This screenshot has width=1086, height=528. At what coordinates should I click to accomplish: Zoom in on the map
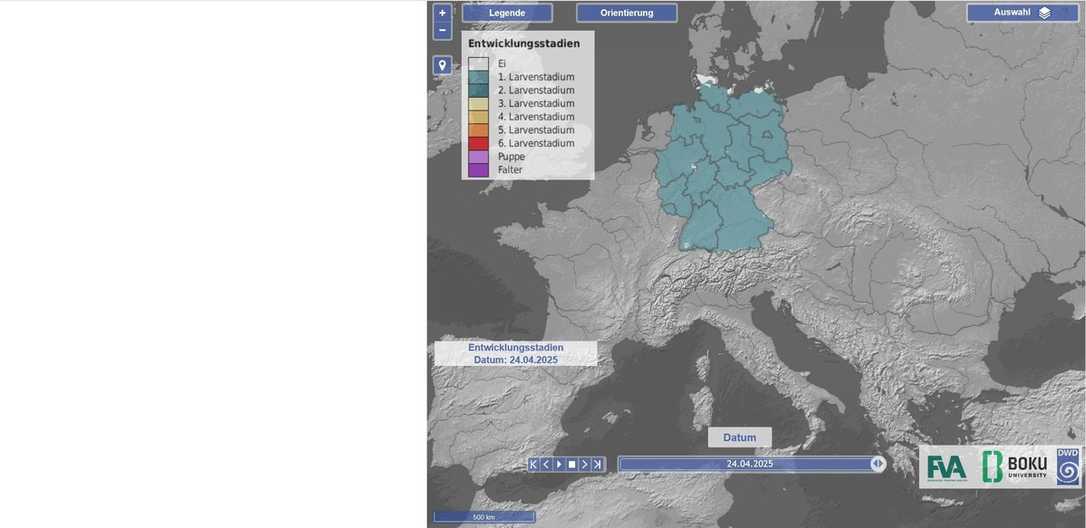tap(442, 13)
